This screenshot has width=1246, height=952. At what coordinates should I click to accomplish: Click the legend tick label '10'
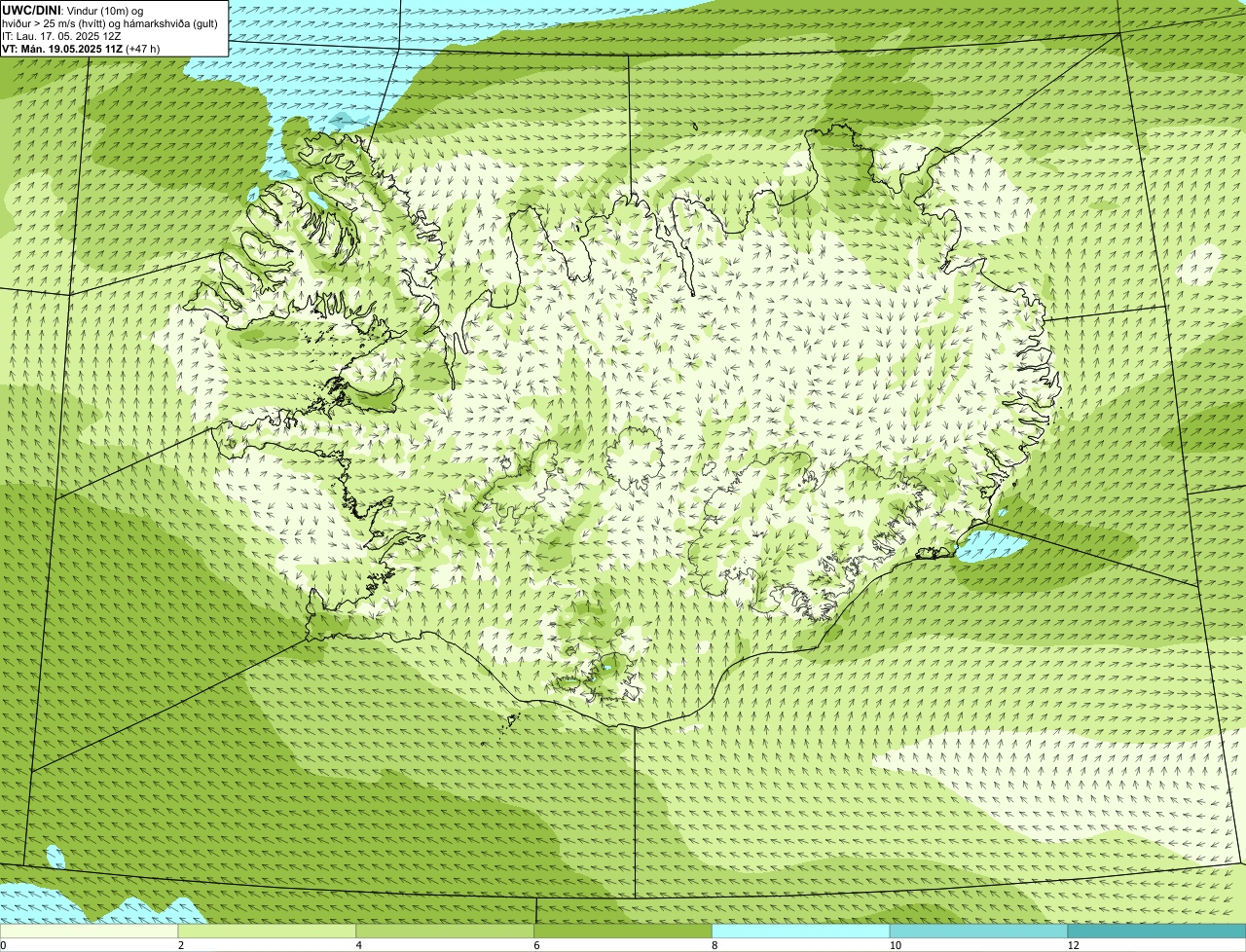895,945
